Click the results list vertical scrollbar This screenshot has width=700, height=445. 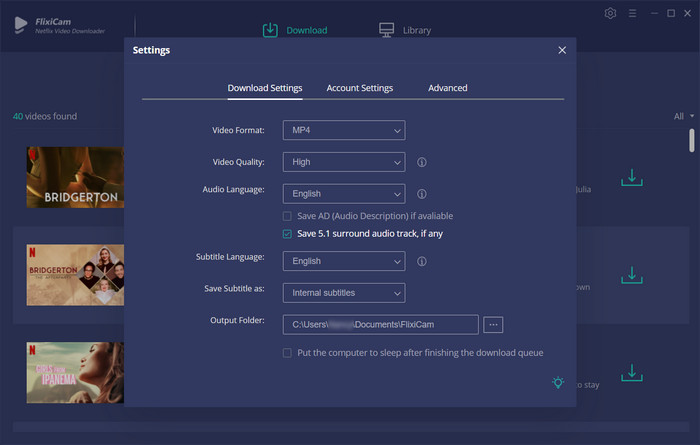[692, 141]
